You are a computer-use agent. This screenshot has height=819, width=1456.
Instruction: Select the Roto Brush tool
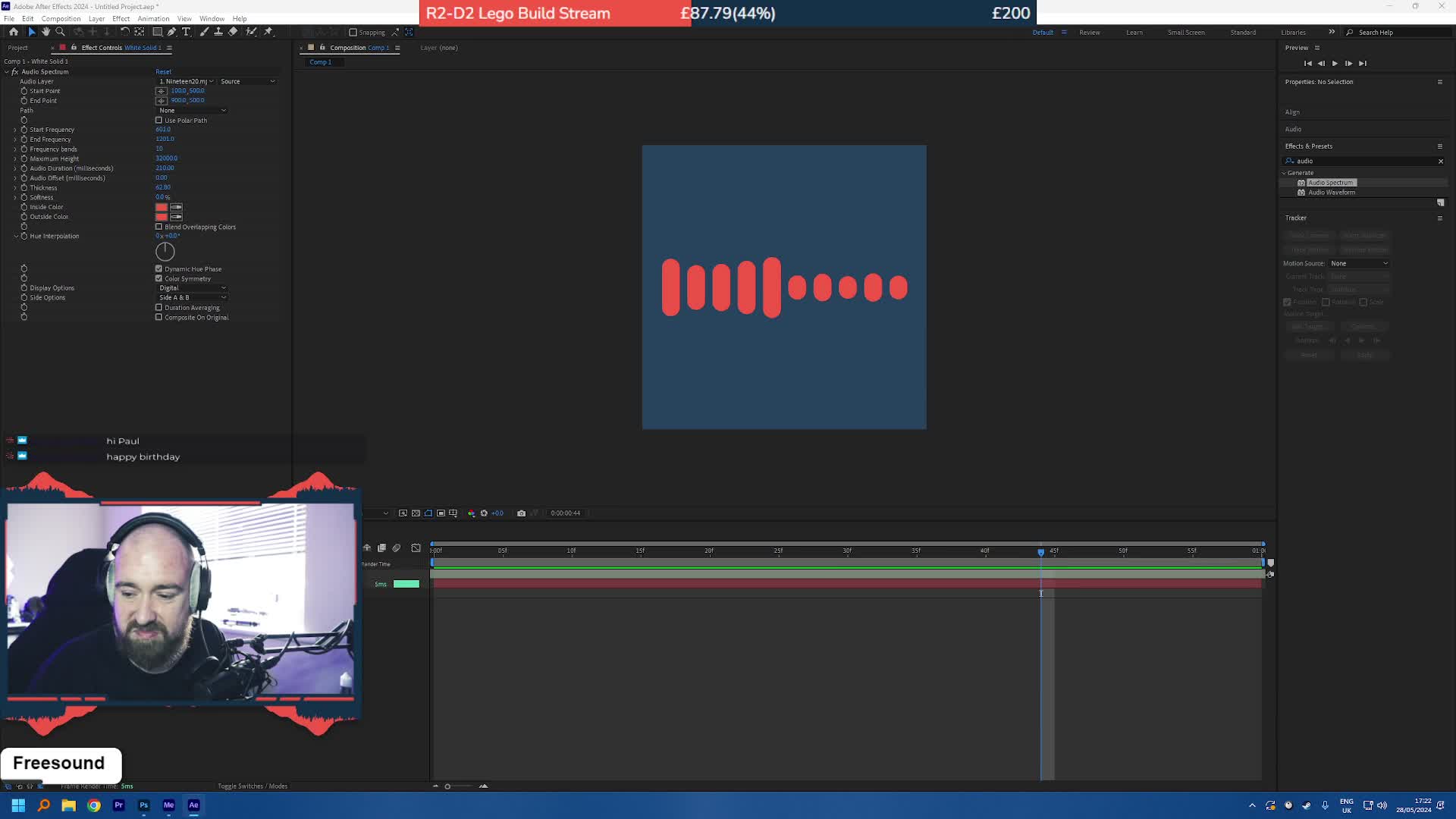[x=251, y=32]
